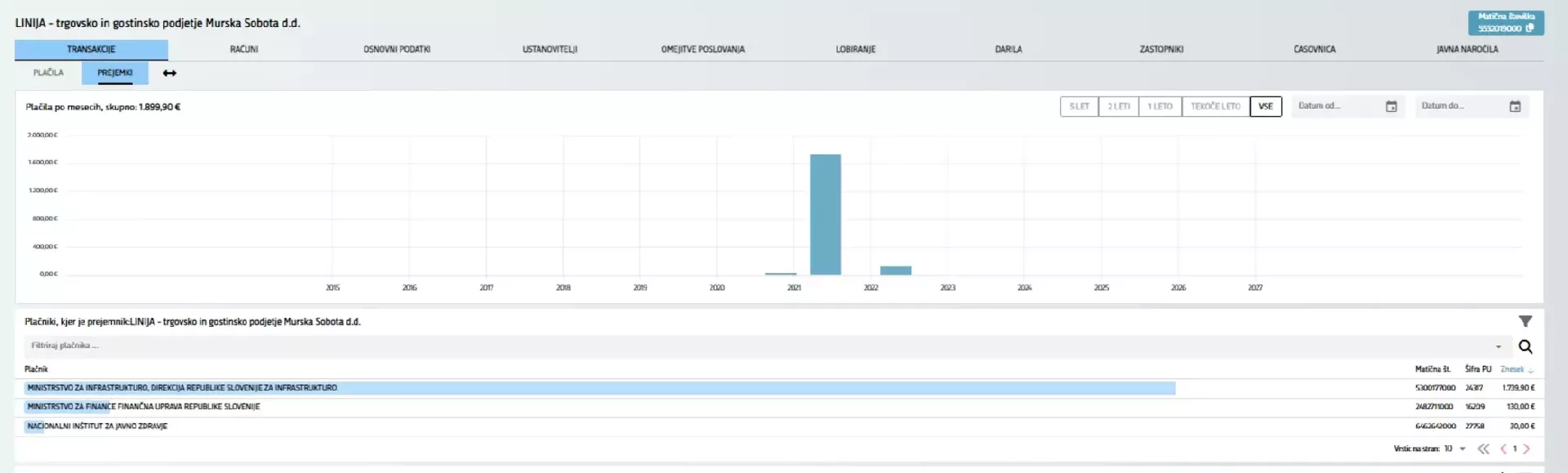Open Nacionalni inštitut za javno zdravje row

[97, 426]
